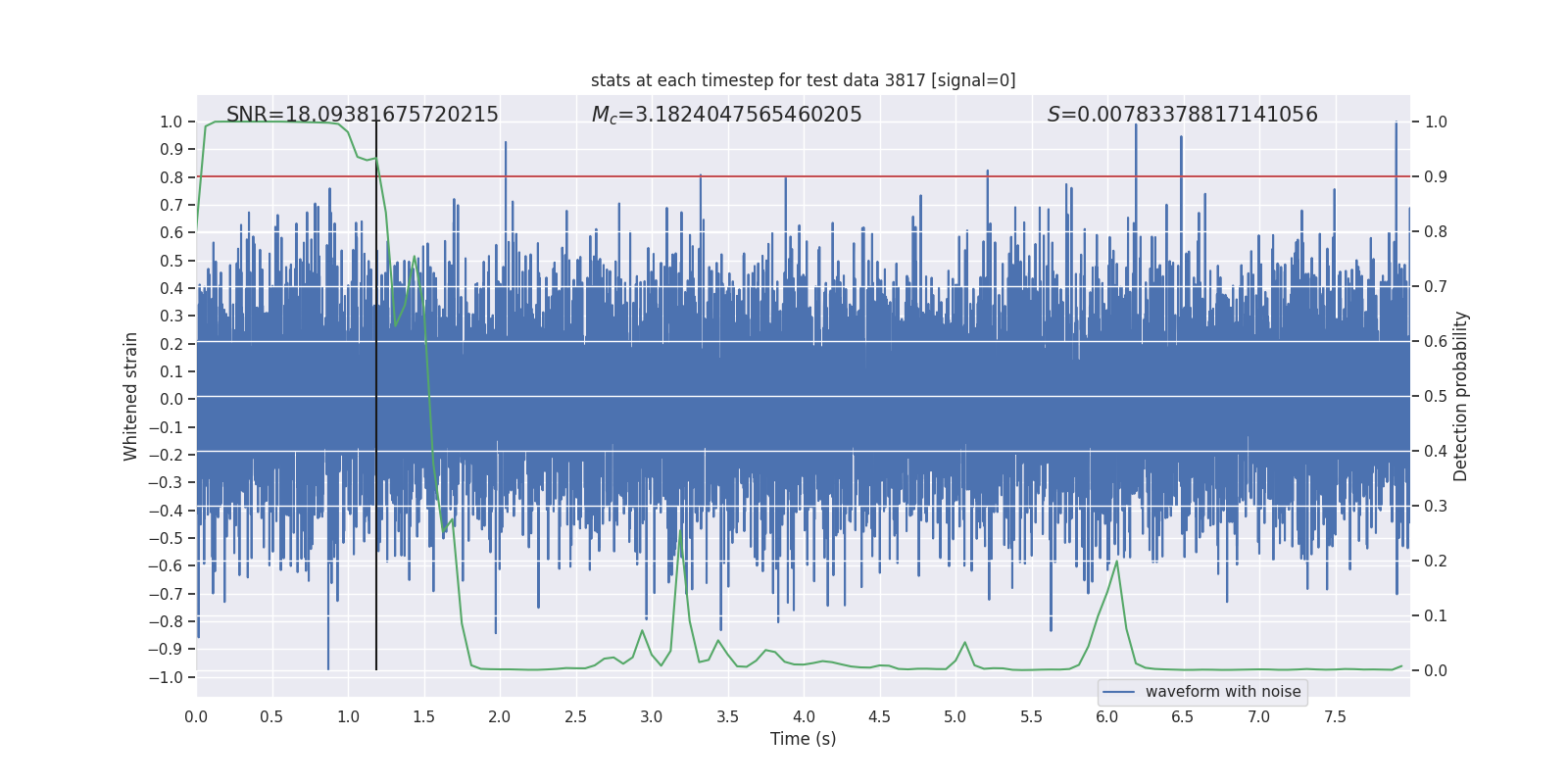Select the "Time (s)" x-axis label
1568x784 pixels.
804,739
